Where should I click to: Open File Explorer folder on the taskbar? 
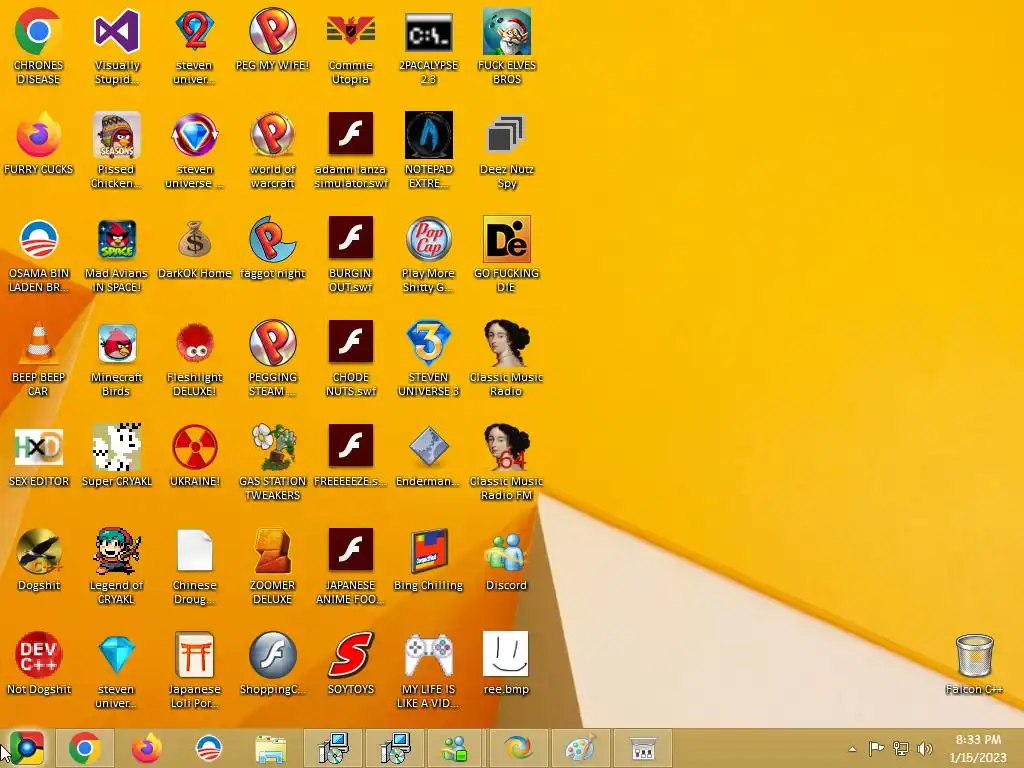pyautogui.click(x=271, y=748)
